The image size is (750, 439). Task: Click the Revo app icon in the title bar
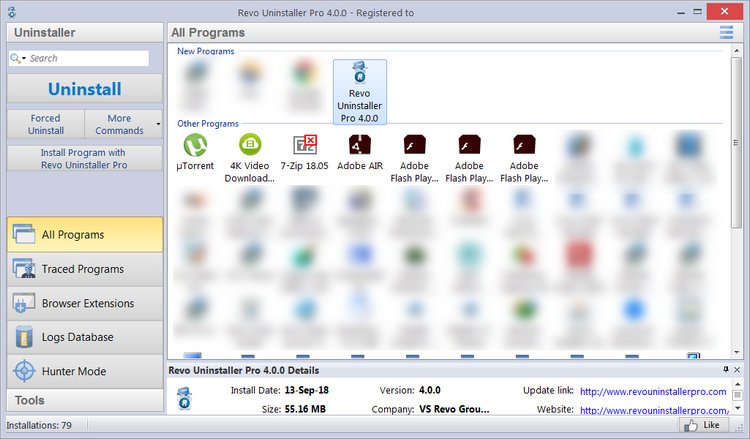click(x=11, y=12)
